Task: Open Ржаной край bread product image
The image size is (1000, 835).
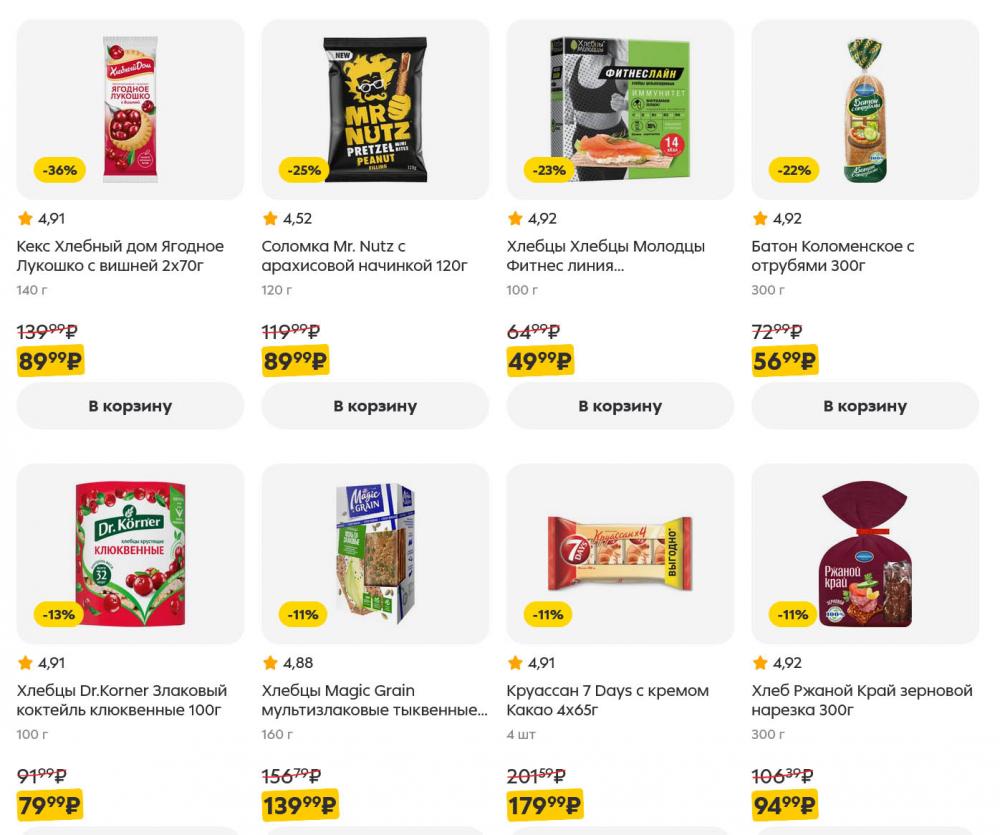Action: [865, 554]
